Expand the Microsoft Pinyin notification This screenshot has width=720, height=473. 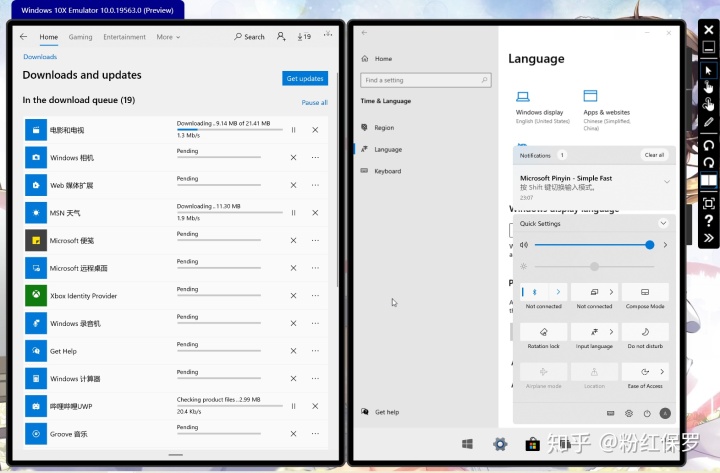(x=667, y=182)
